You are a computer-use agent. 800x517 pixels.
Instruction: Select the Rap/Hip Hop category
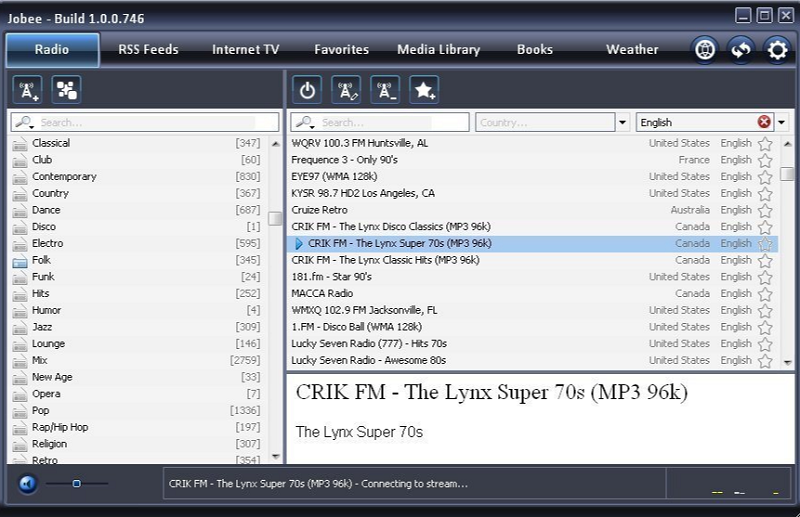[x=137, y=427]
